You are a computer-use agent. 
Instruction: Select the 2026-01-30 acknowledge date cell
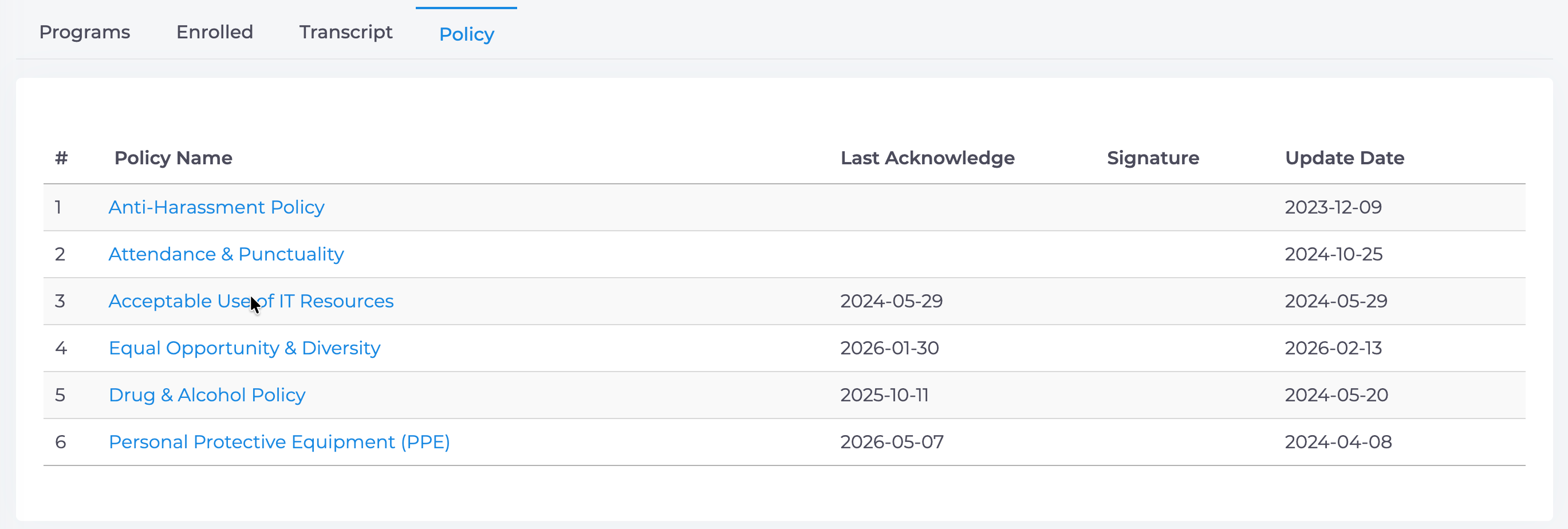coord(889,348)
